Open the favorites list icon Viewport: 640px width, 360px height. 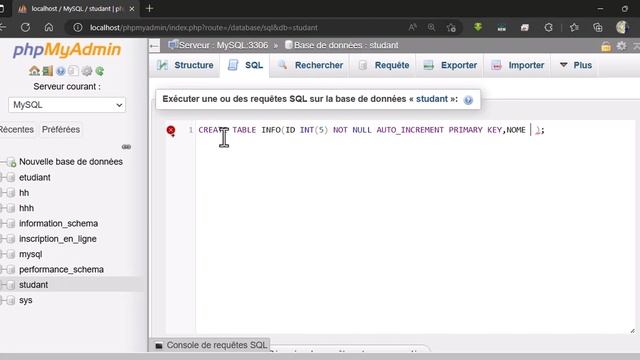[x=574, y=27]
